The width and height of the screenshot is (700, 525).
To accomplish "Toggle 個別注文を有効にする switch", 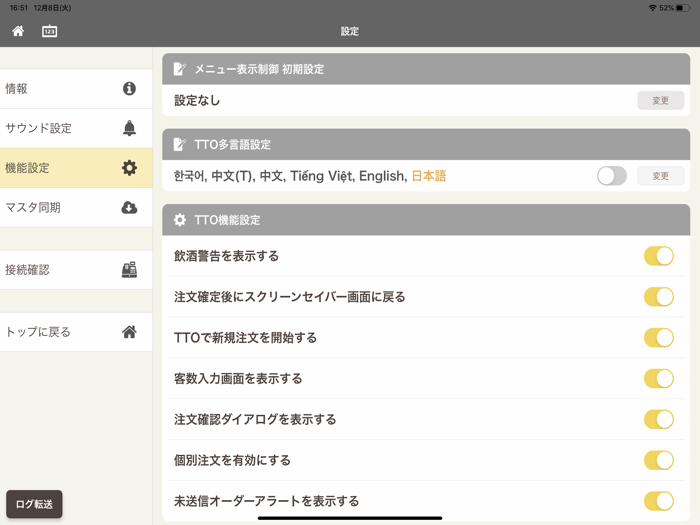I will (x=658, y=460).
